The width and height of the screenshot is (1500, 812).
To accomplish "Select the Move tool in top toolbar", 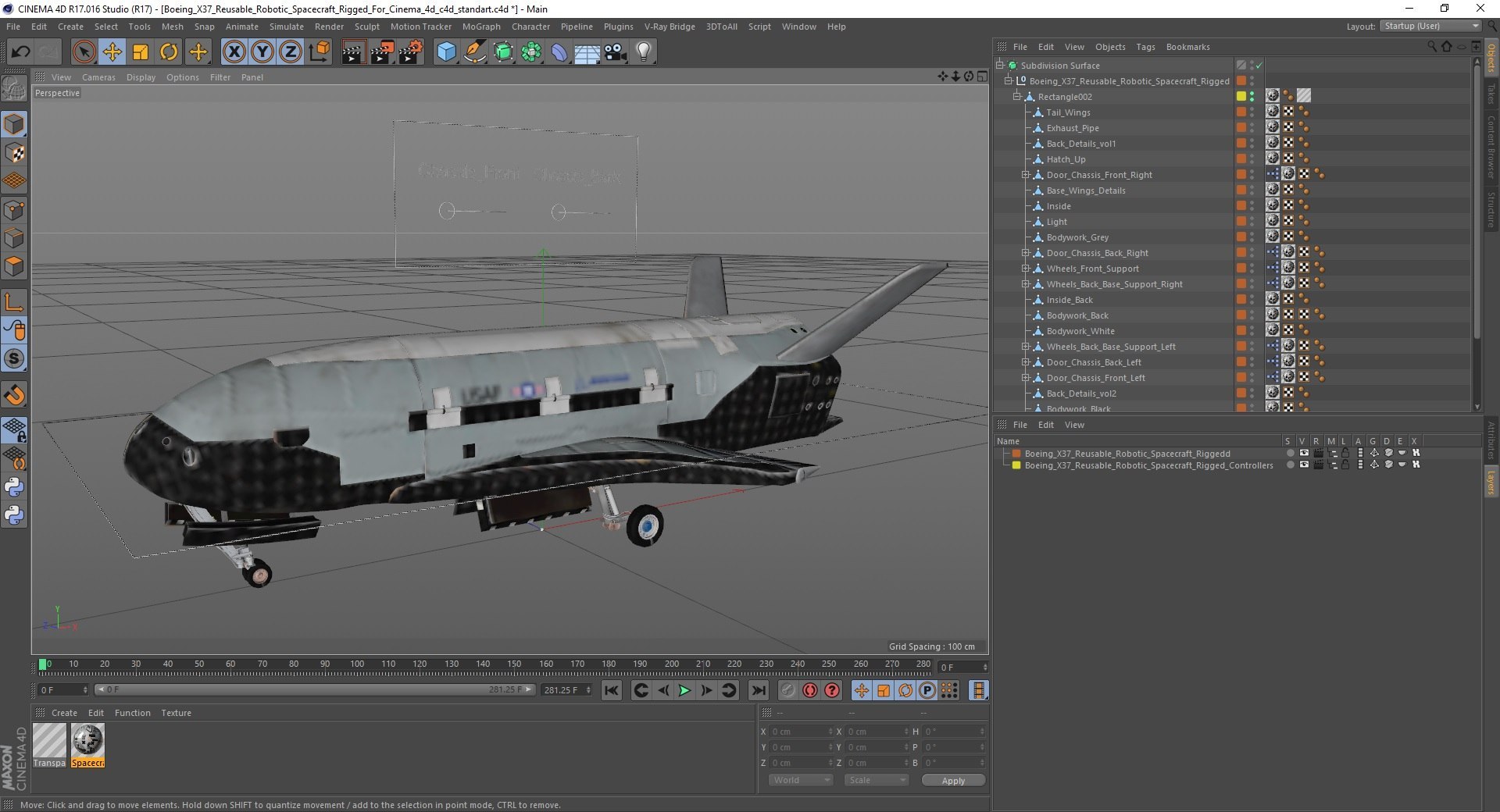I will click(x=112, y=52).
